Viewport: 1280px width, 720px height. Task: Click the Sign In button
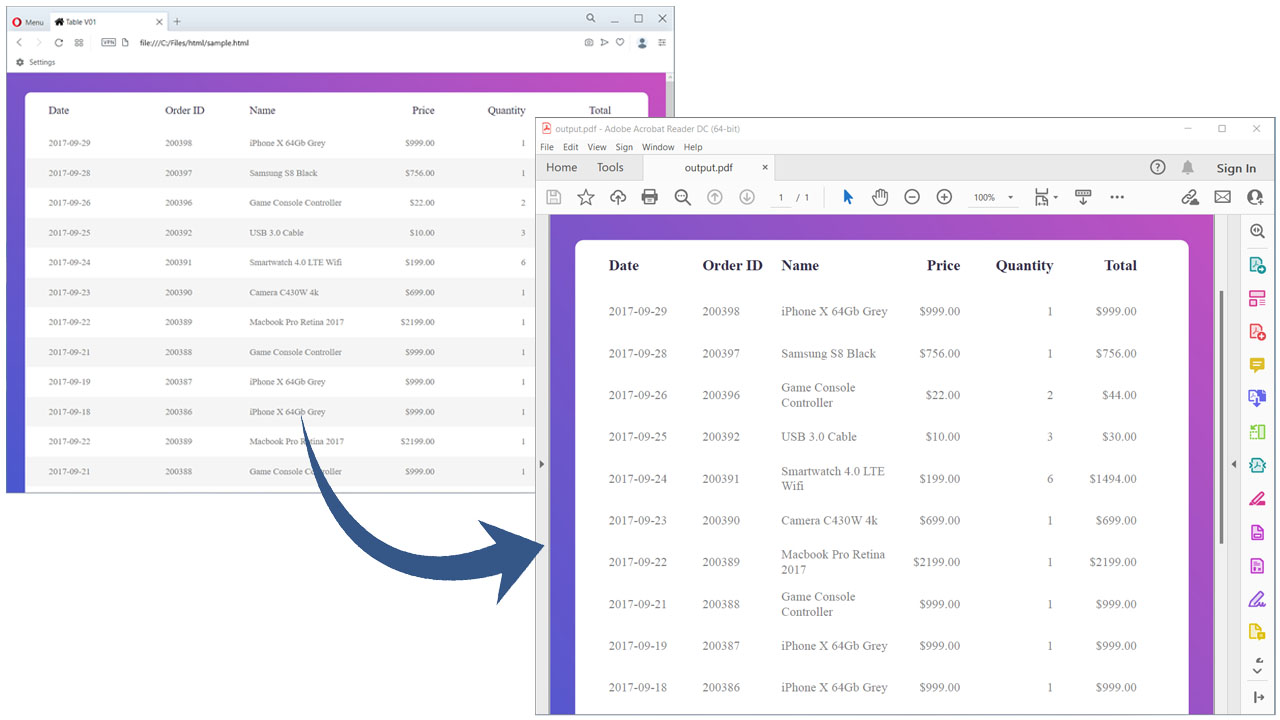(1236, 168)
